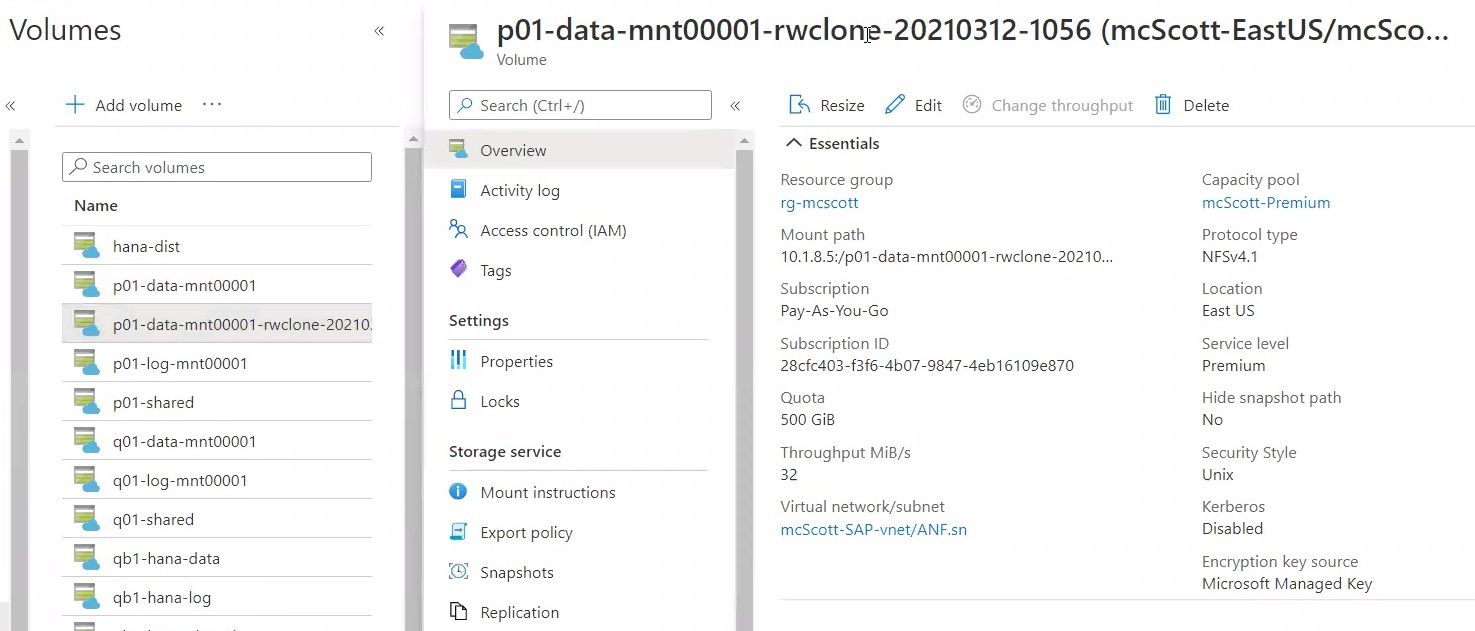
Task: Open Access control (IAM) icon
Action: [459, 230]
